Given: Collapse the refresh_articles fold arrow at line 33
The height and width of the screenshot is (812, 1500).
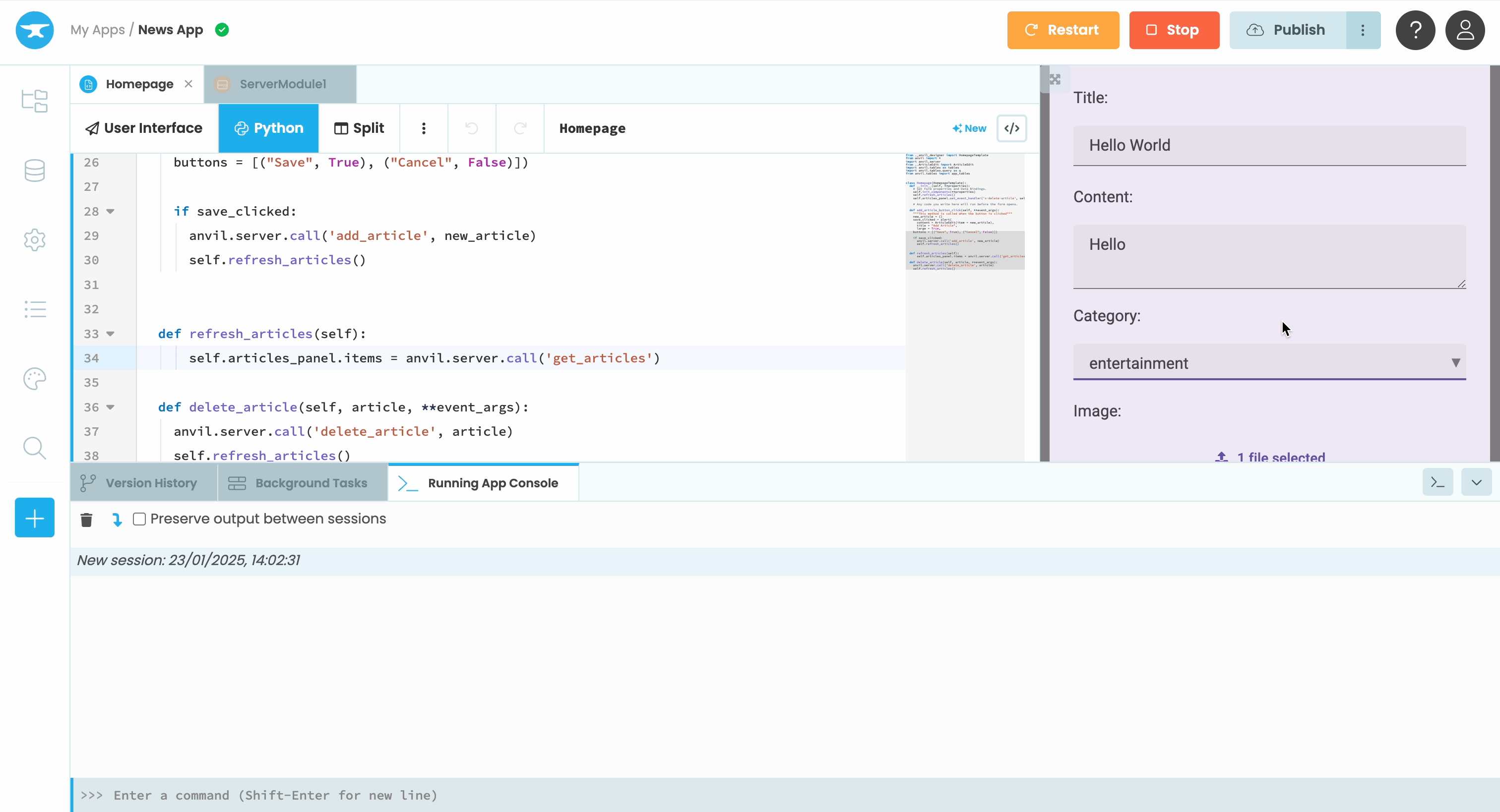Looking at the screenshot, I should click(110, 334).
